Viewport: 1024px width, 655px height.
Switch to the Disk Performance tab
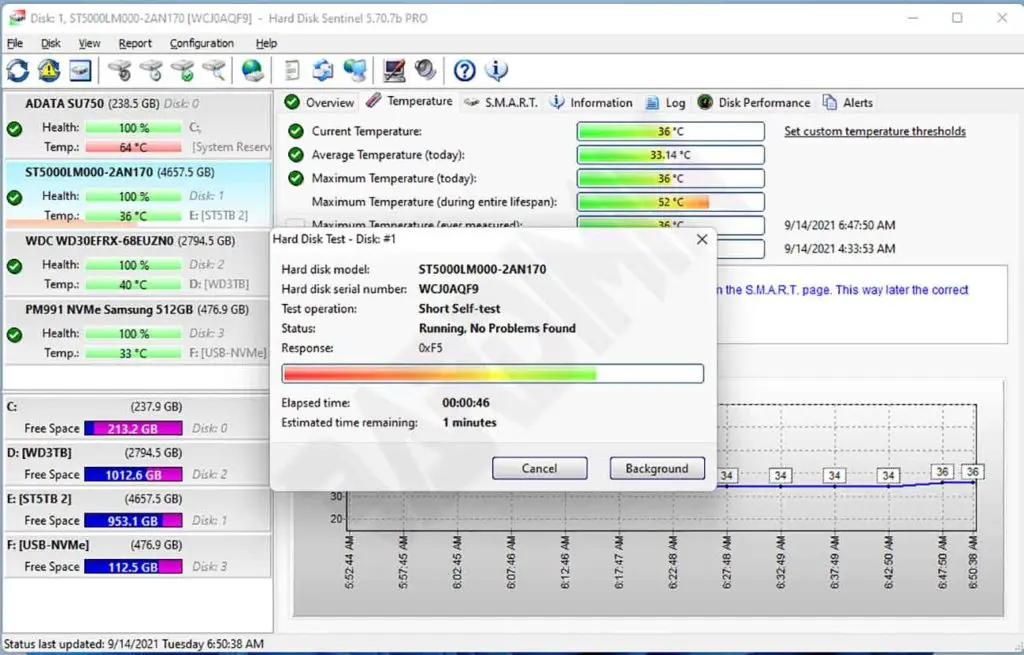(x=754, y=103)
